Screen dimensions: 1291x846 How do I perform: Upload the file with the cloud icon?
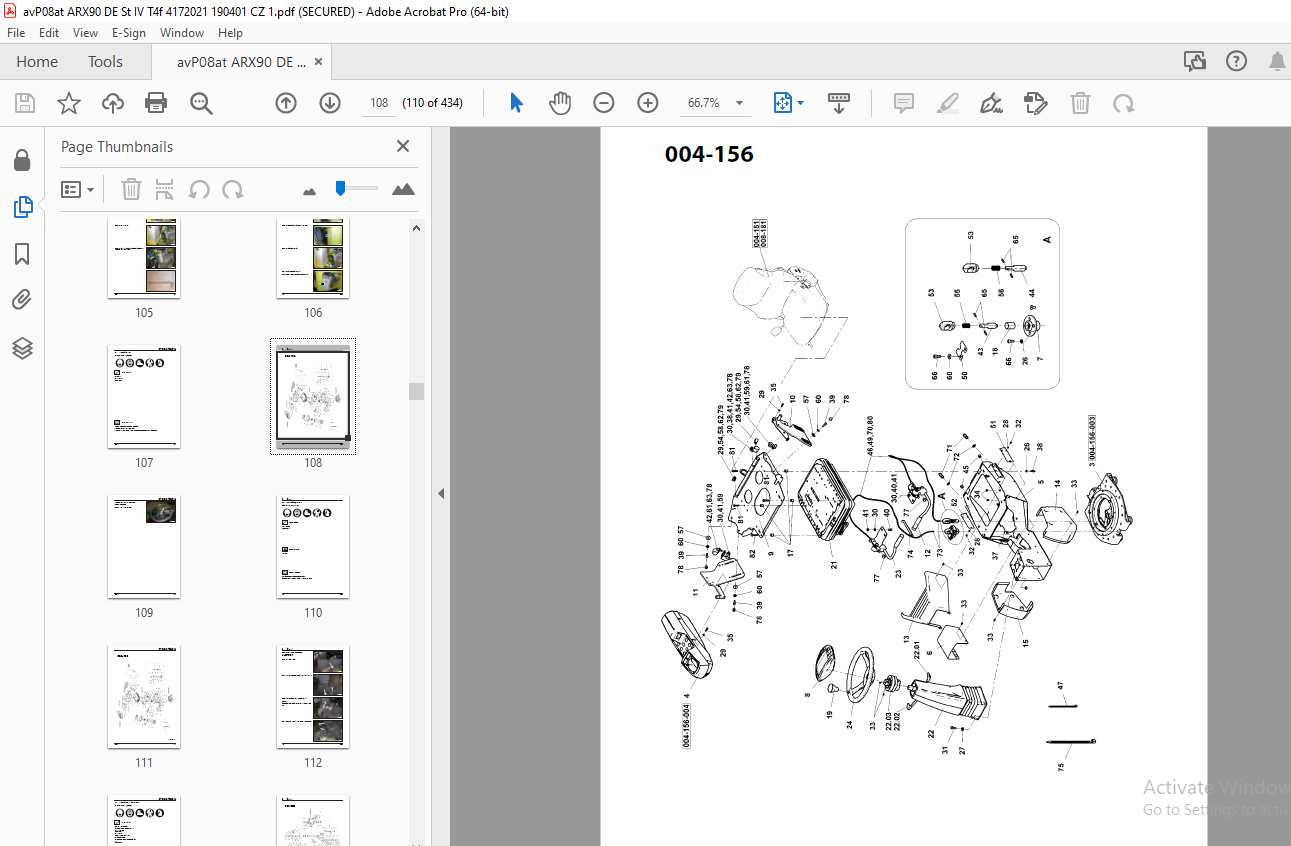[x=113, y=103]
